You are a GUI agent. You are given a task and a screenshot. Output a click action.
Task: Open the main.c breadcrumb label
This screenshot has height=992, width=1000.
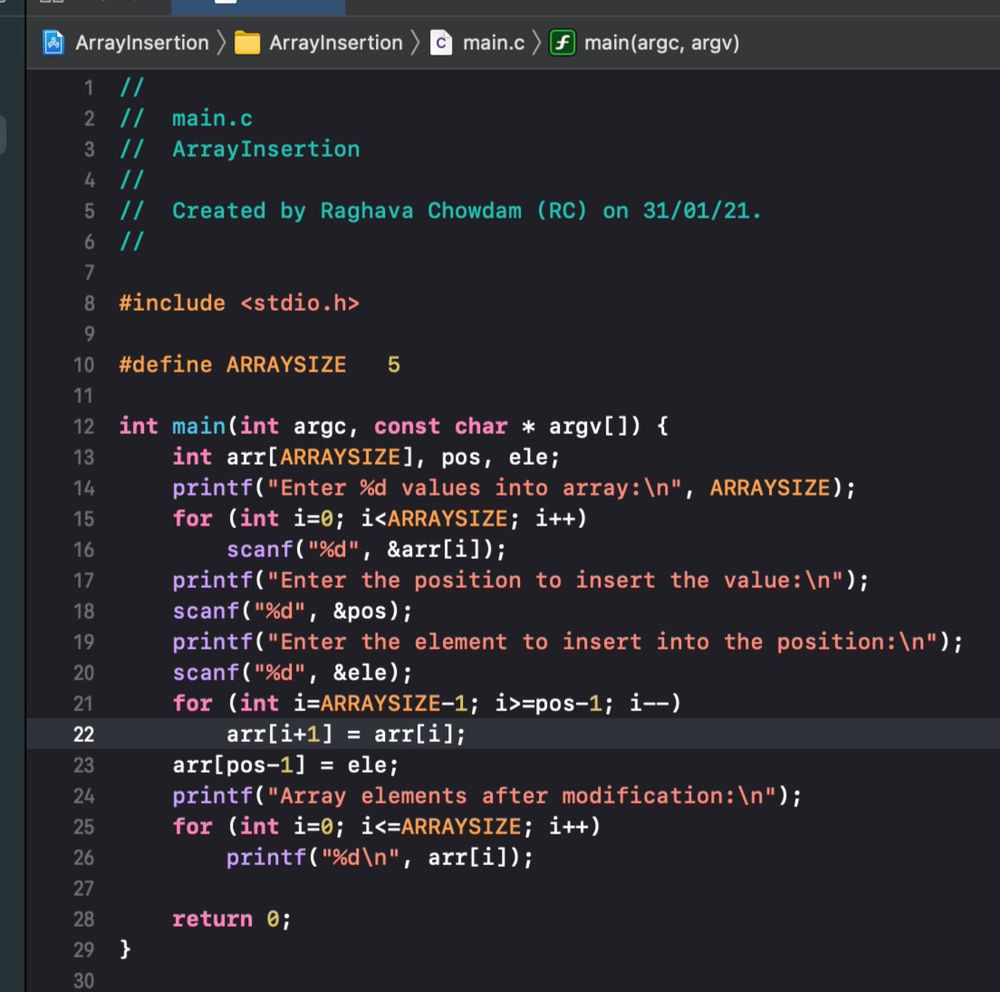494,43
